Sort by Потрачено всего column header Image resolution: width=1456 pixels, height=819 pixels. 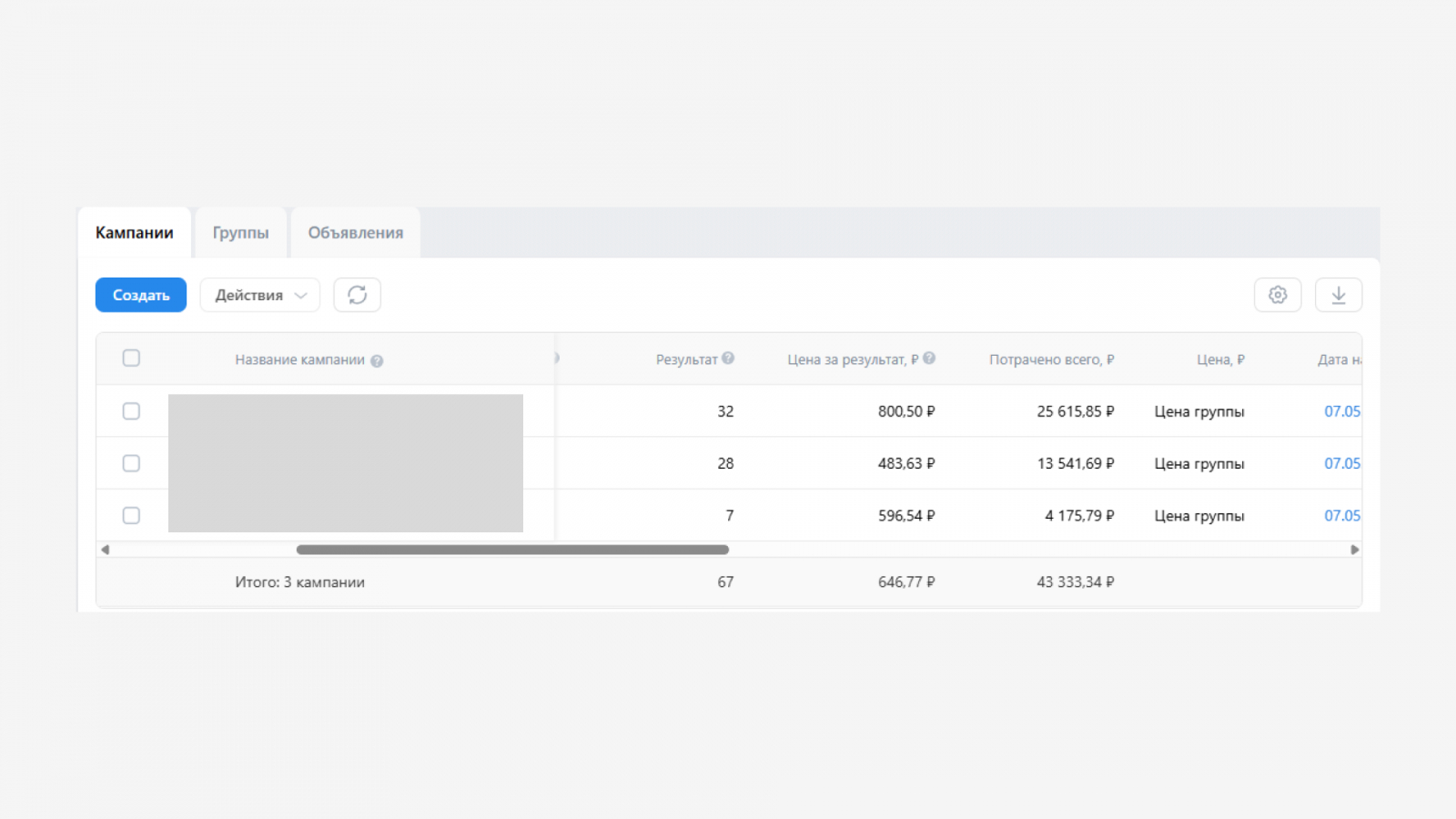tap(1051, 359)
